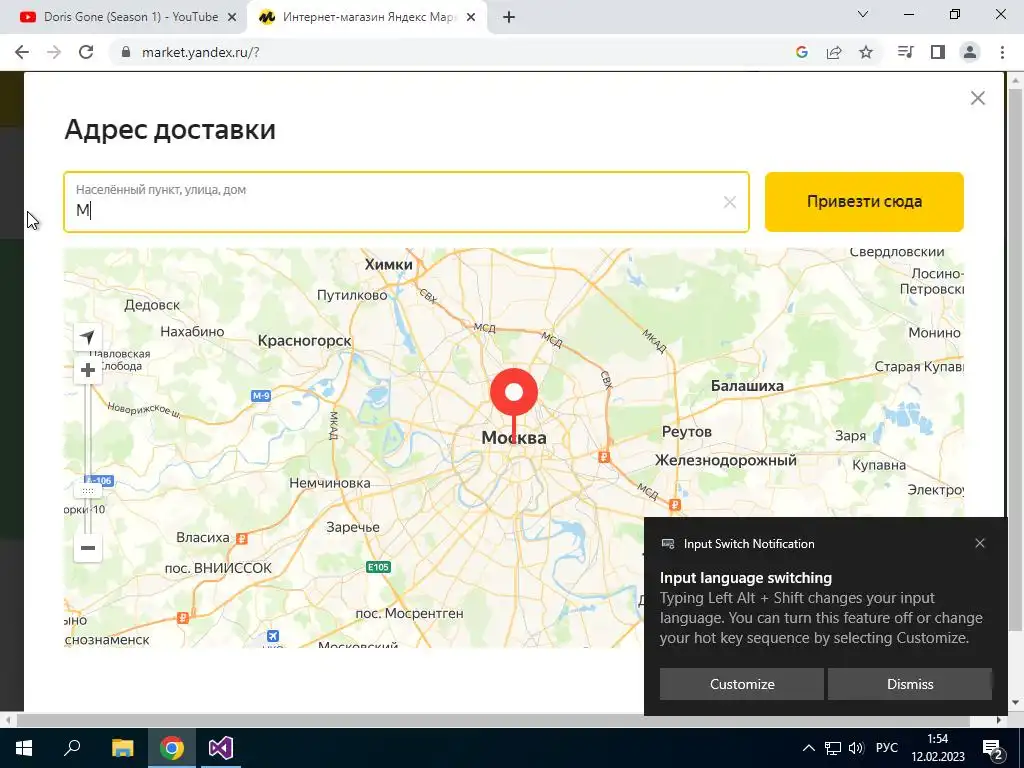This screenshot has width=1024, height=768.
Task: Open Chrome side panel icon
Action: 938,52
